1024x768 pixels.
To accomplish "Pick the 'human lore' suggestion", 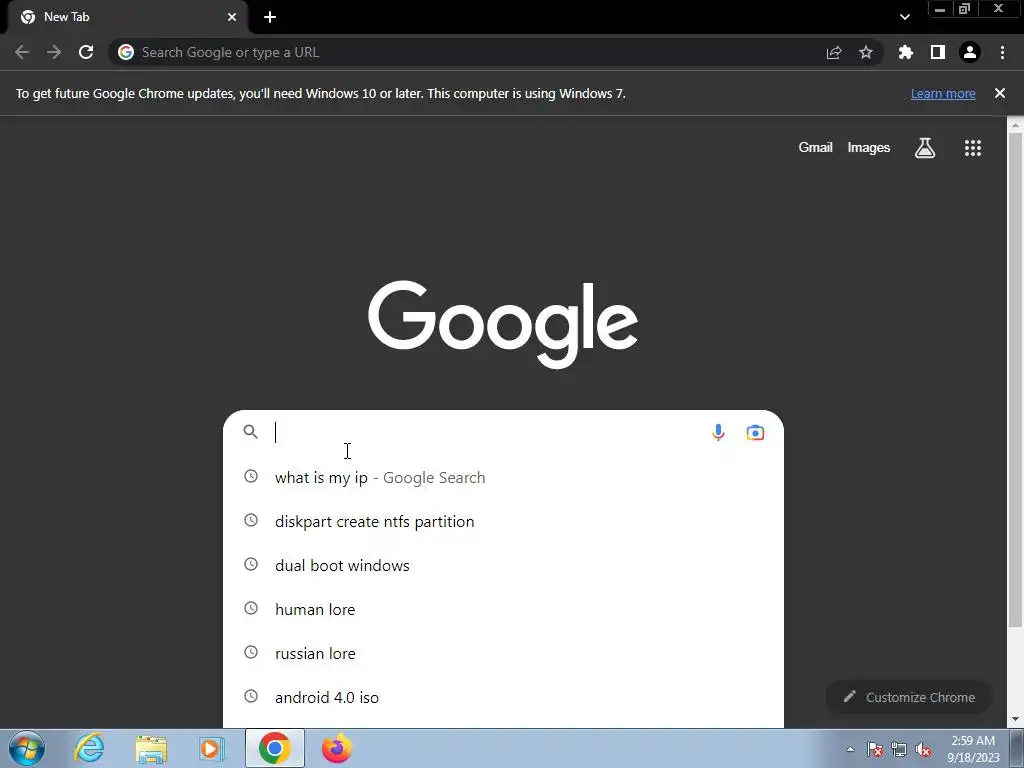I will [x=504, y=609].
